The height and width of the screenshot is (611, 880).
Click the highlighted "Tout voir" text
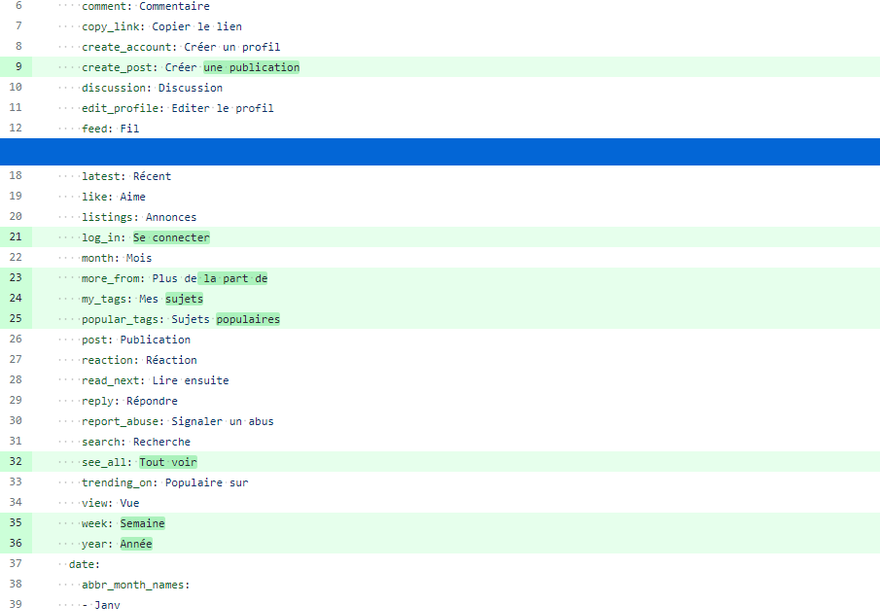click(x=168, y=462)
